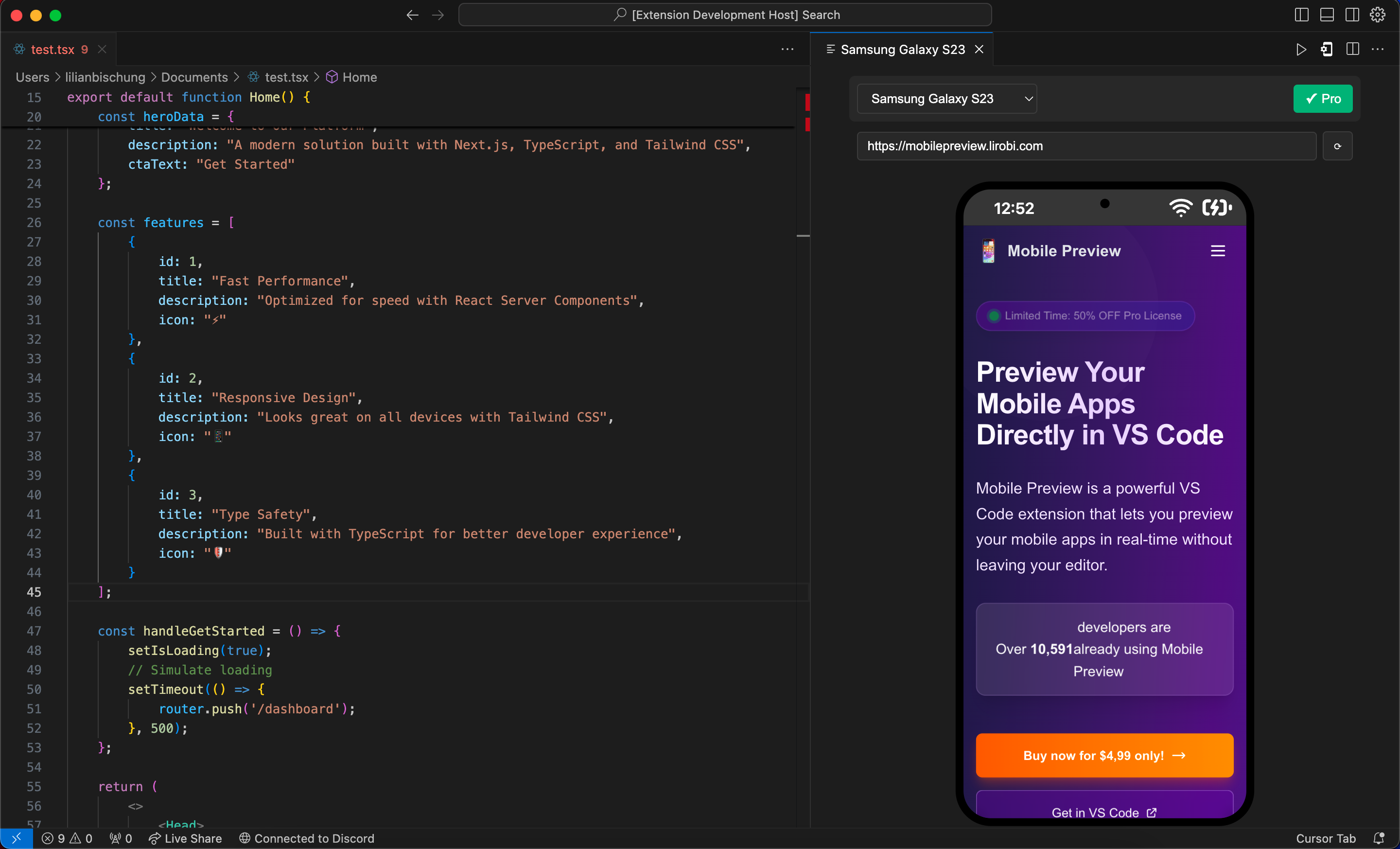Viewport: 1400px width, 849px height.
Task: Open the remote window indicator in status bar
Action: pyautogui.click(x=17, y=838)
